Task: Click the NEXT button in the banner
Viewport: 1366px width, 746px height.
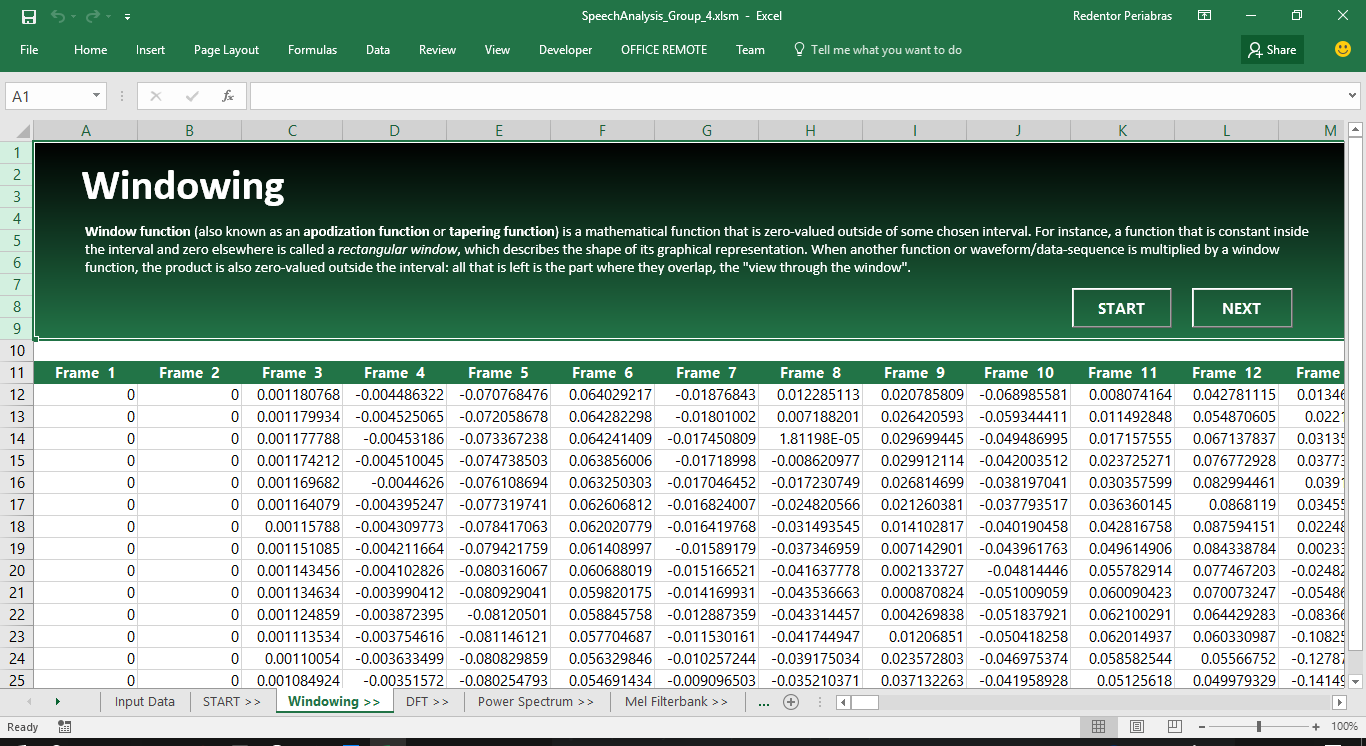Action: (x=1241, y=308)
